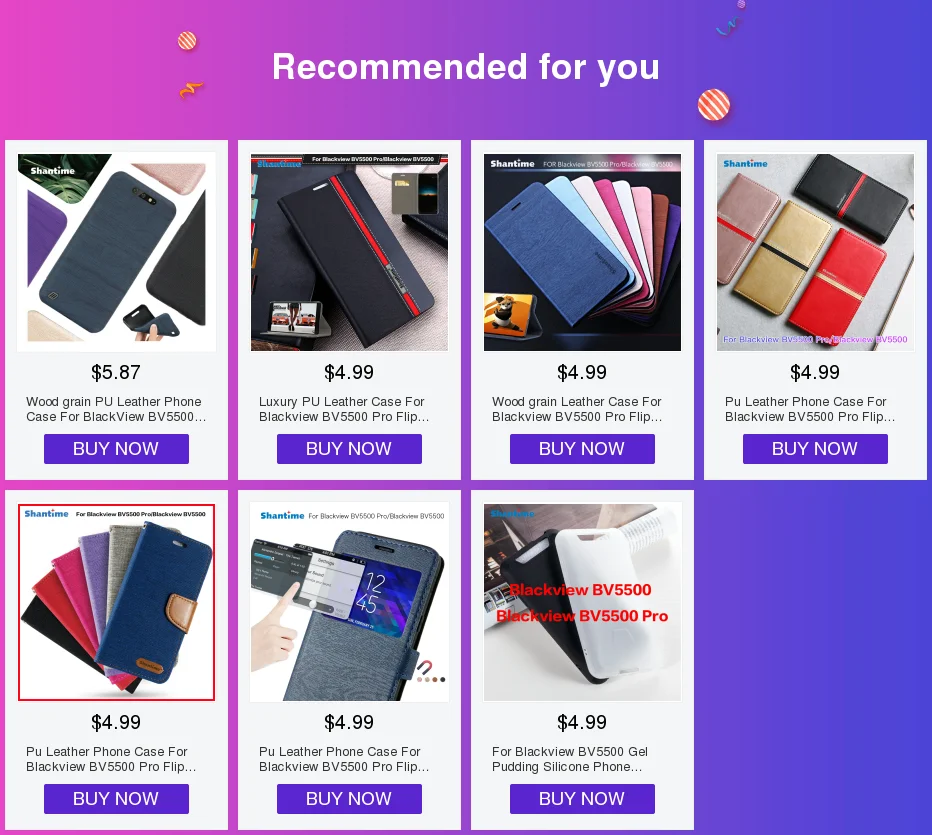
Task: Open the white silicone gel case image
Action: tap(582, 602)
